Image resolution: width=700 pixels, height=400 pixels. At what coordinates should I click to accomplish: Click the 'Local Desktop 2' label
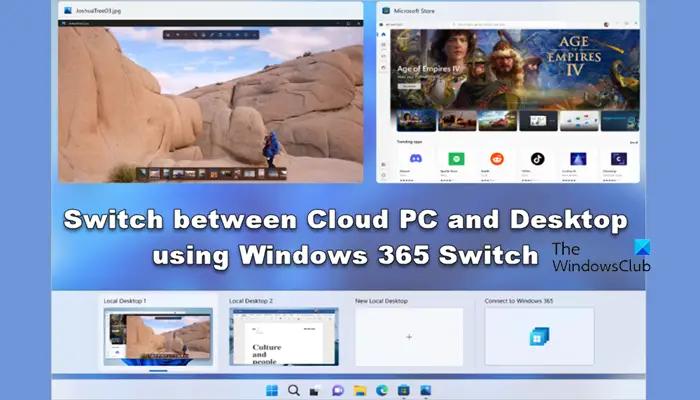251,301
